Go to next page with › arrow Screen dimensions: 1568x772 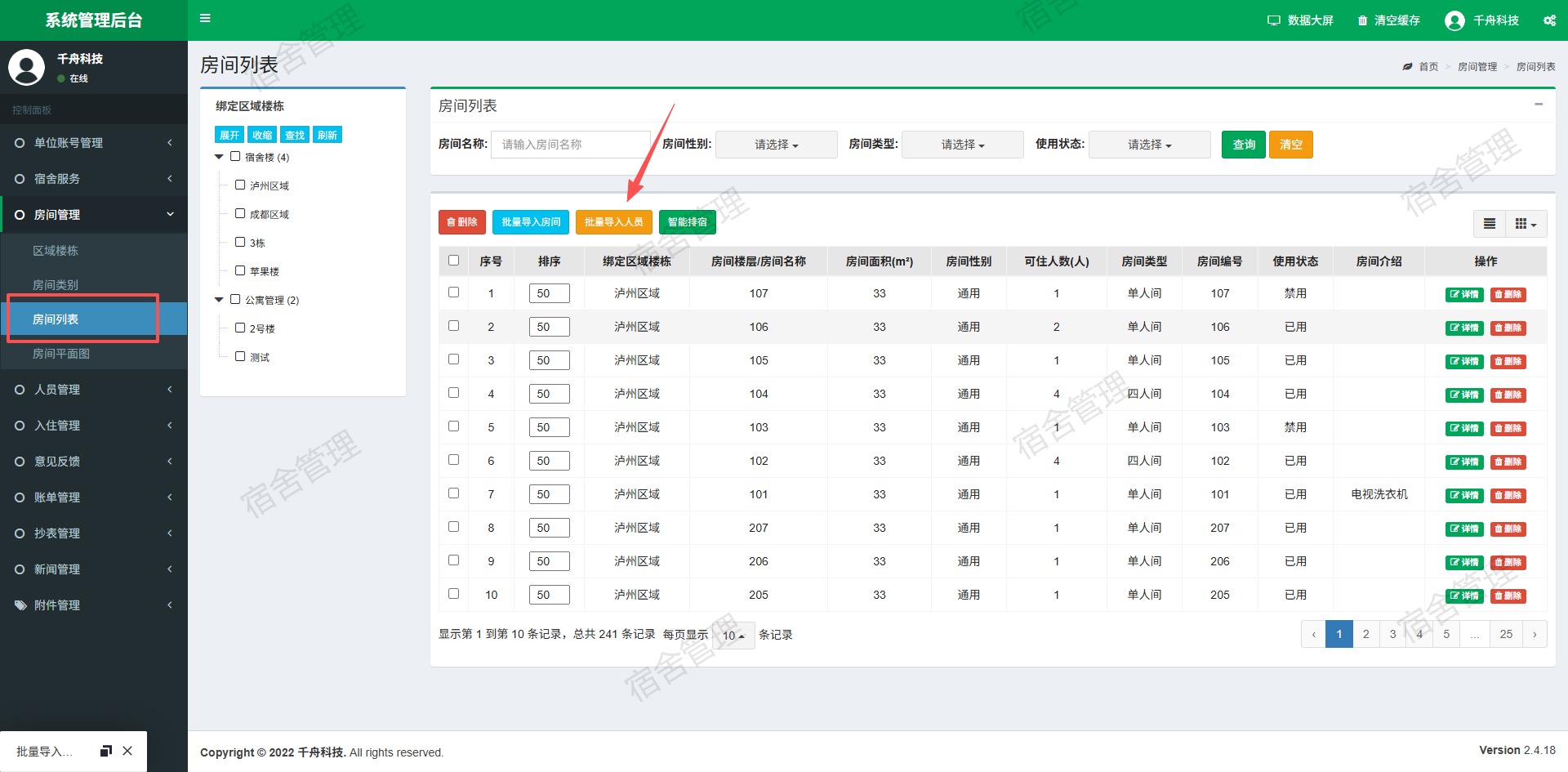[1535, 634]
